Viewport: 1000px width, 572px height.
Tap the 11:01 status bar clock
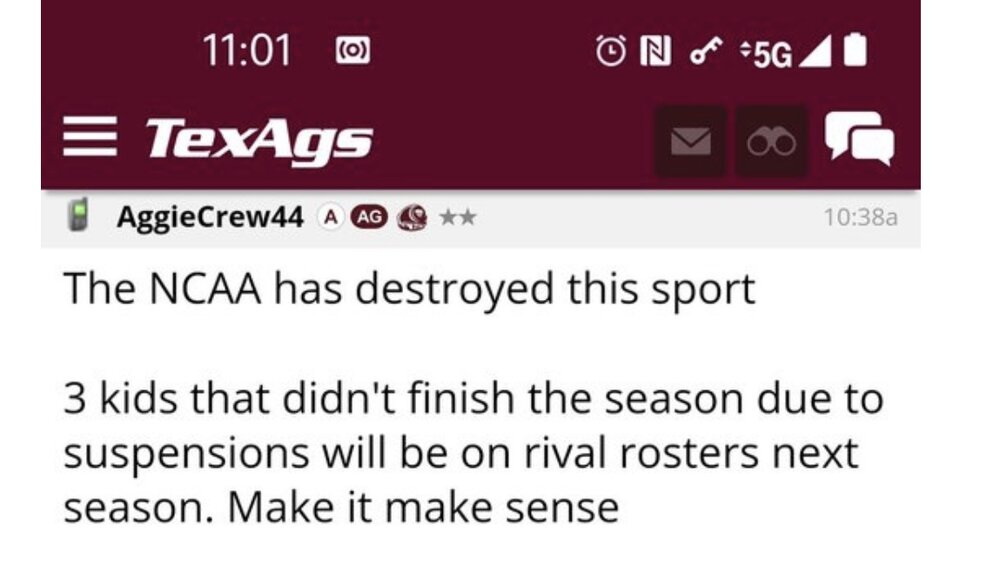pos(246,51)
